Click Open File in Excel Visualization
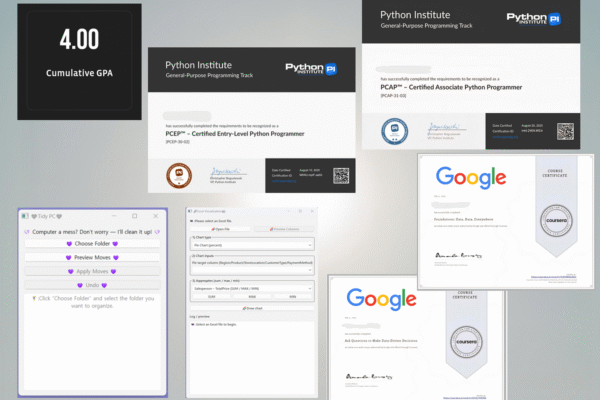Viewport: 600px width, 400px height. (x=220, y=229)
